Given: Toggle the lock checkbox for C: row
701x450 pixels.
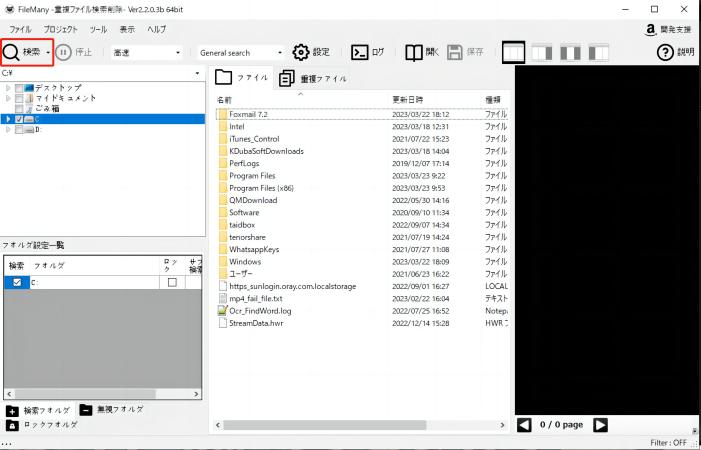Looking at the screenshot, I should (x=172, y=282).
